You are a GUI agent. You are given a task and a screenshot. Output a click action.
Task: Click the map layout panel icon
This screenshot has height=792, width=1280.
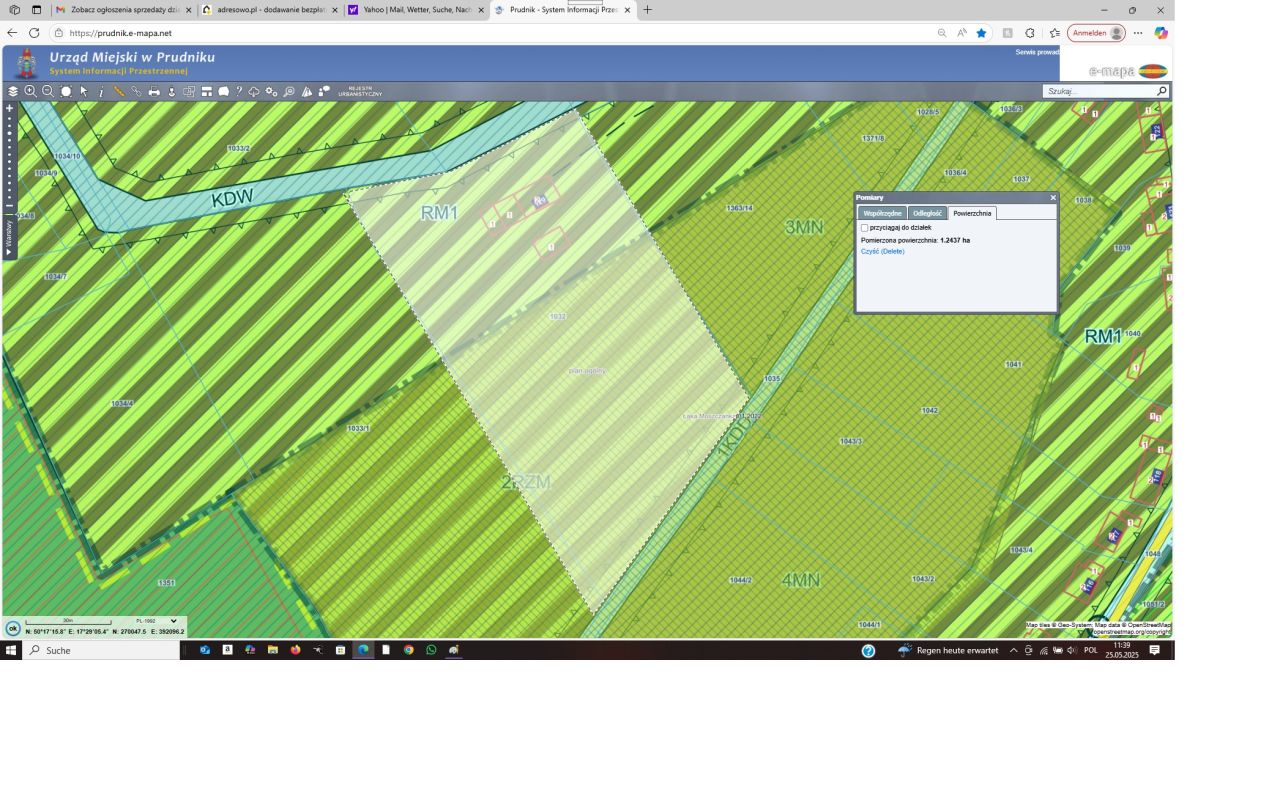point(207,91)
